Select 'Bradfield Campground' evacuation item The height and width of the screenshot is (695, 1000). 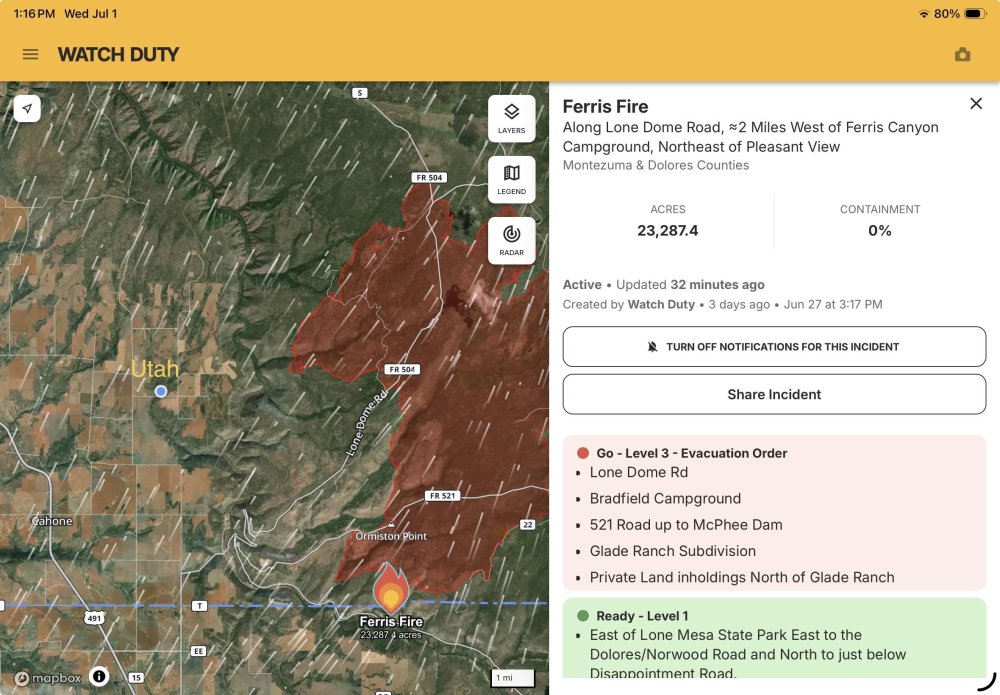click(665, 499)
